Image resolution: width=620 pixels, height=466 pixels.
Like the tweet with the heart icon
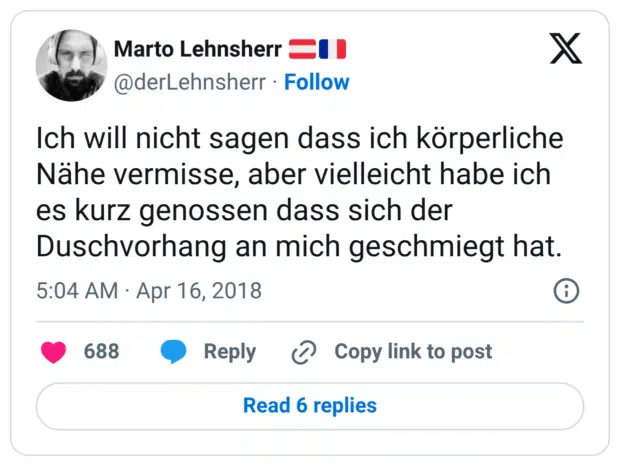coord(53,352)
